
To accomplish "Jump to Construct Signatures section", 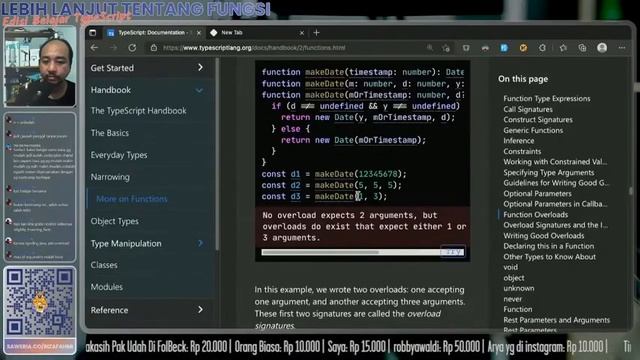I will (x=538, y=120).
